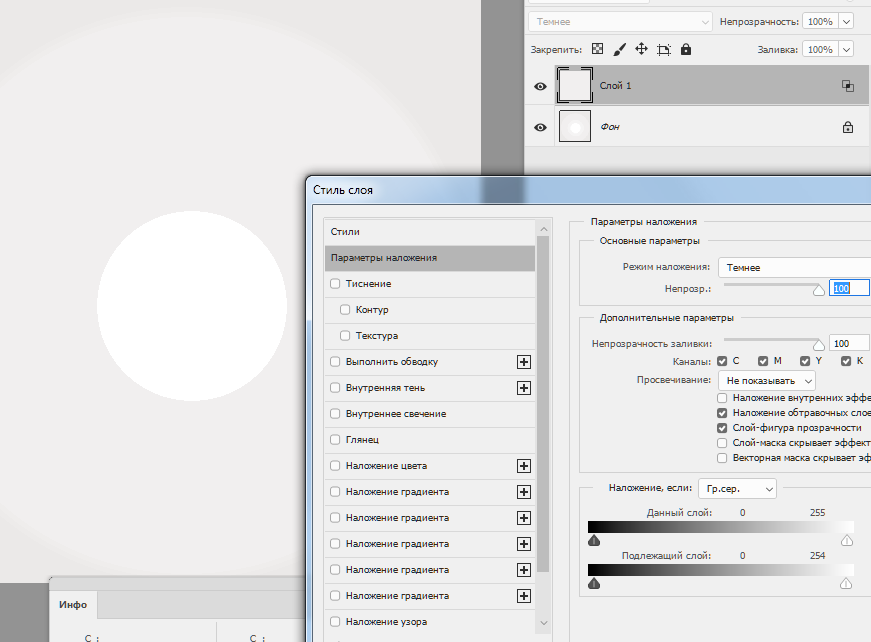Enable the Контур checkbox
The image size is (871, 642).
coord(345,309)
